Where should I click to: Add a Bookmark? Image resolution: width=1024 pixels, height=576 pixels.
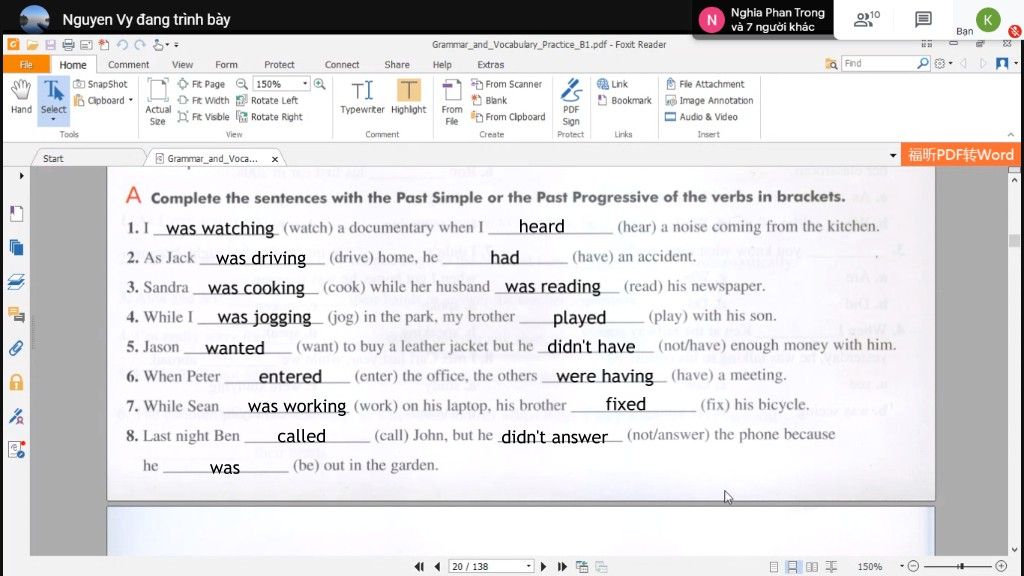pos(624,101)
